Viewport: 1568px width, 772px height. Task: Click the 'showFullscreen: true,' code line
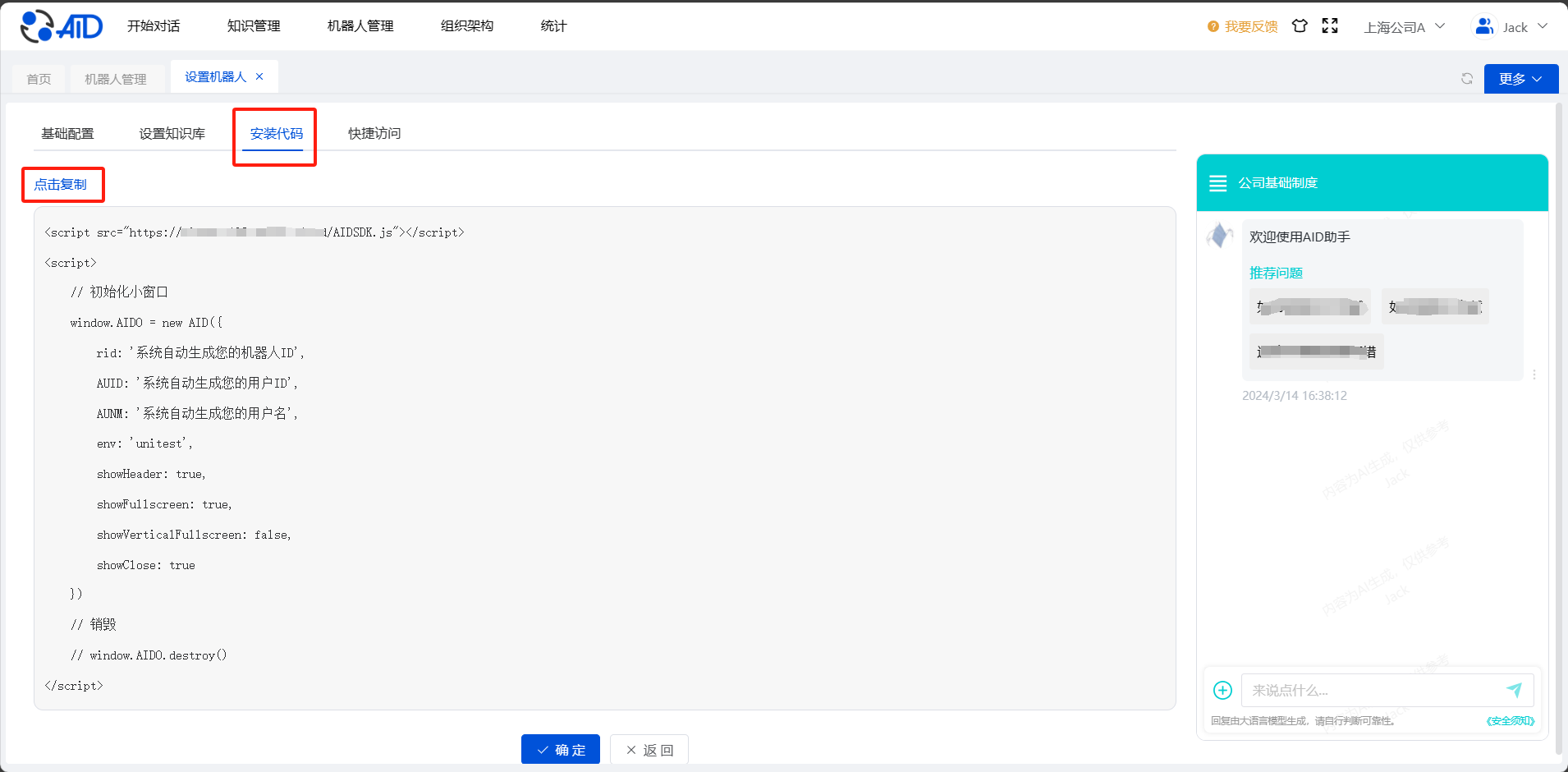pyautogui.click(x=164, y=504)
